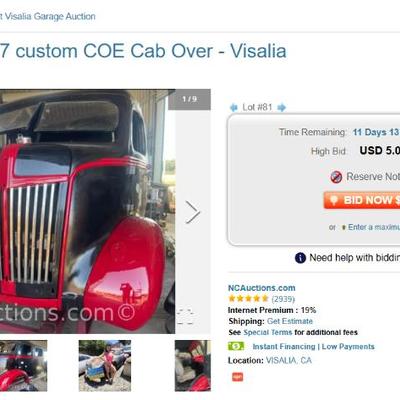400x400 pixels.
Task: Click the main COE truck photo
Action: coord(87,211)
